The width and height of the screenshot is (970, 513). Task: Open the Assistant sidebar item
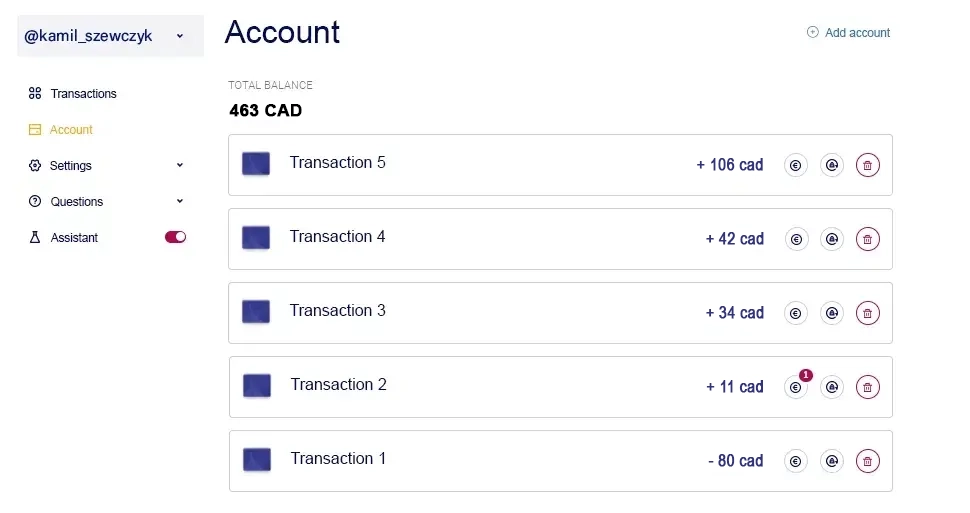[74, 238]
